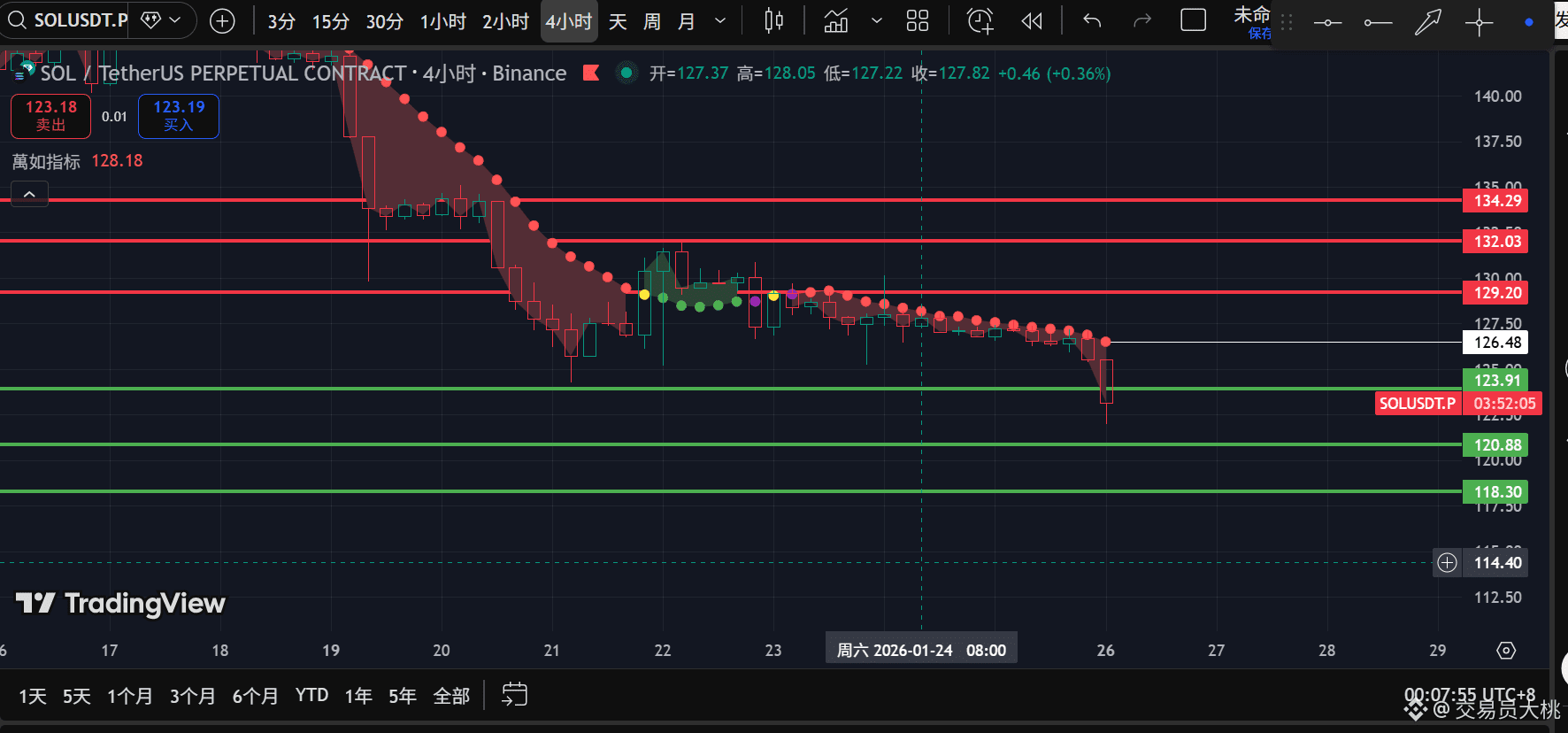Viewport: 1568px width, 733px height.
Task: Click the 118.30 green price label
Action: (x=1497, y=492)
